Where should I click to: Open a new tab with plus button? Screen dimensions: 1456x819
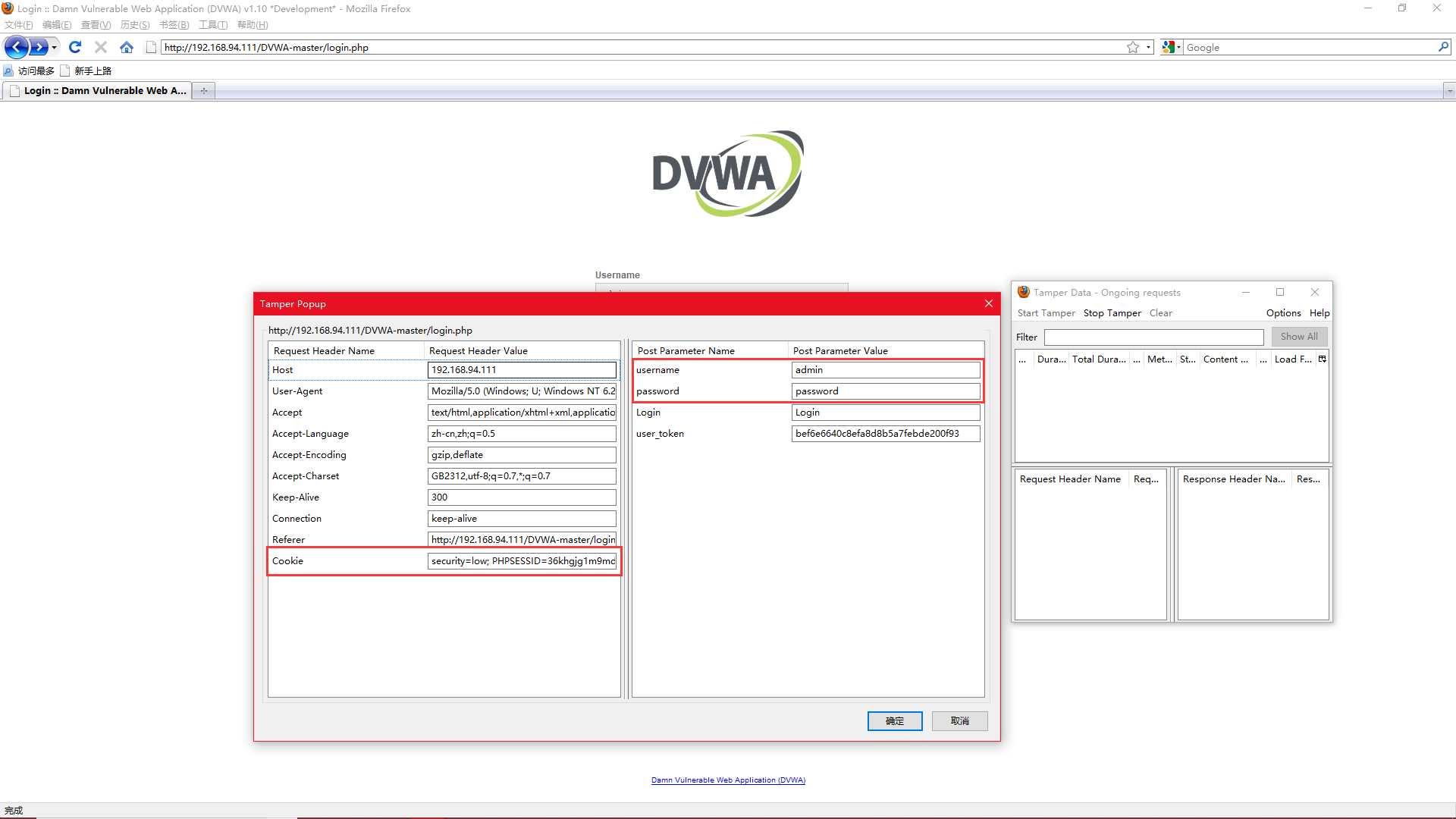[204, 90]
